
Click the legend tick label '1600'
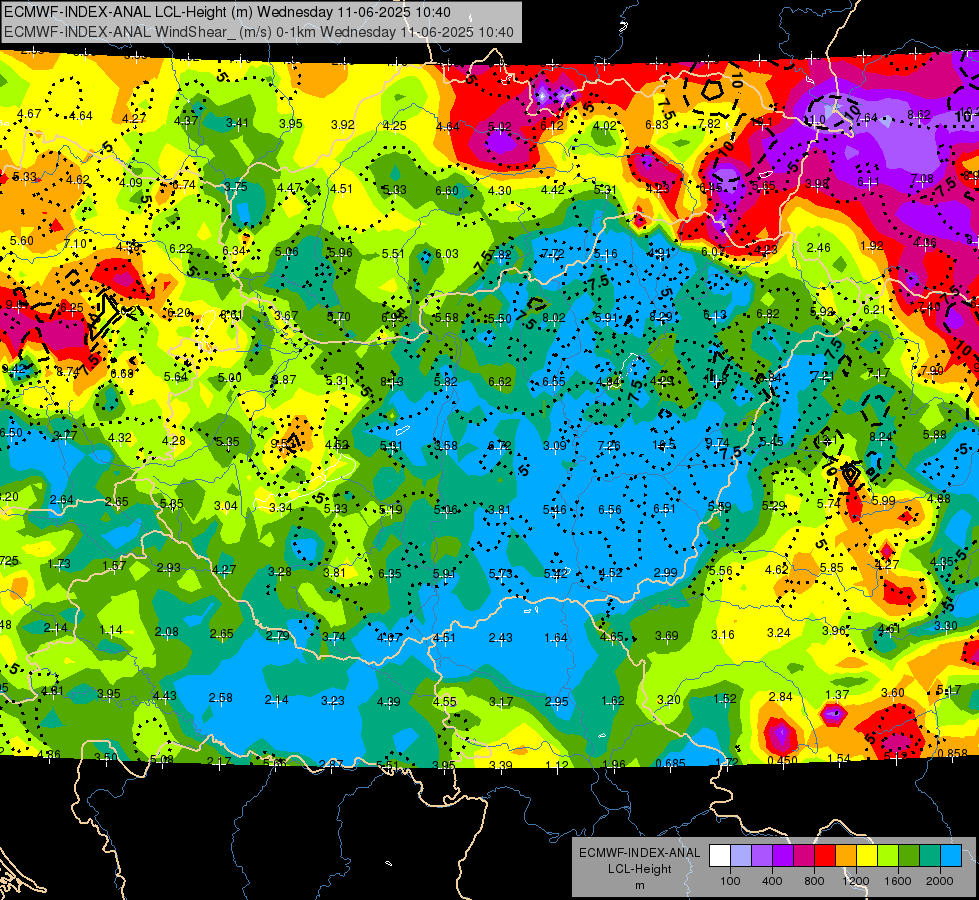[x=897, y=881]
